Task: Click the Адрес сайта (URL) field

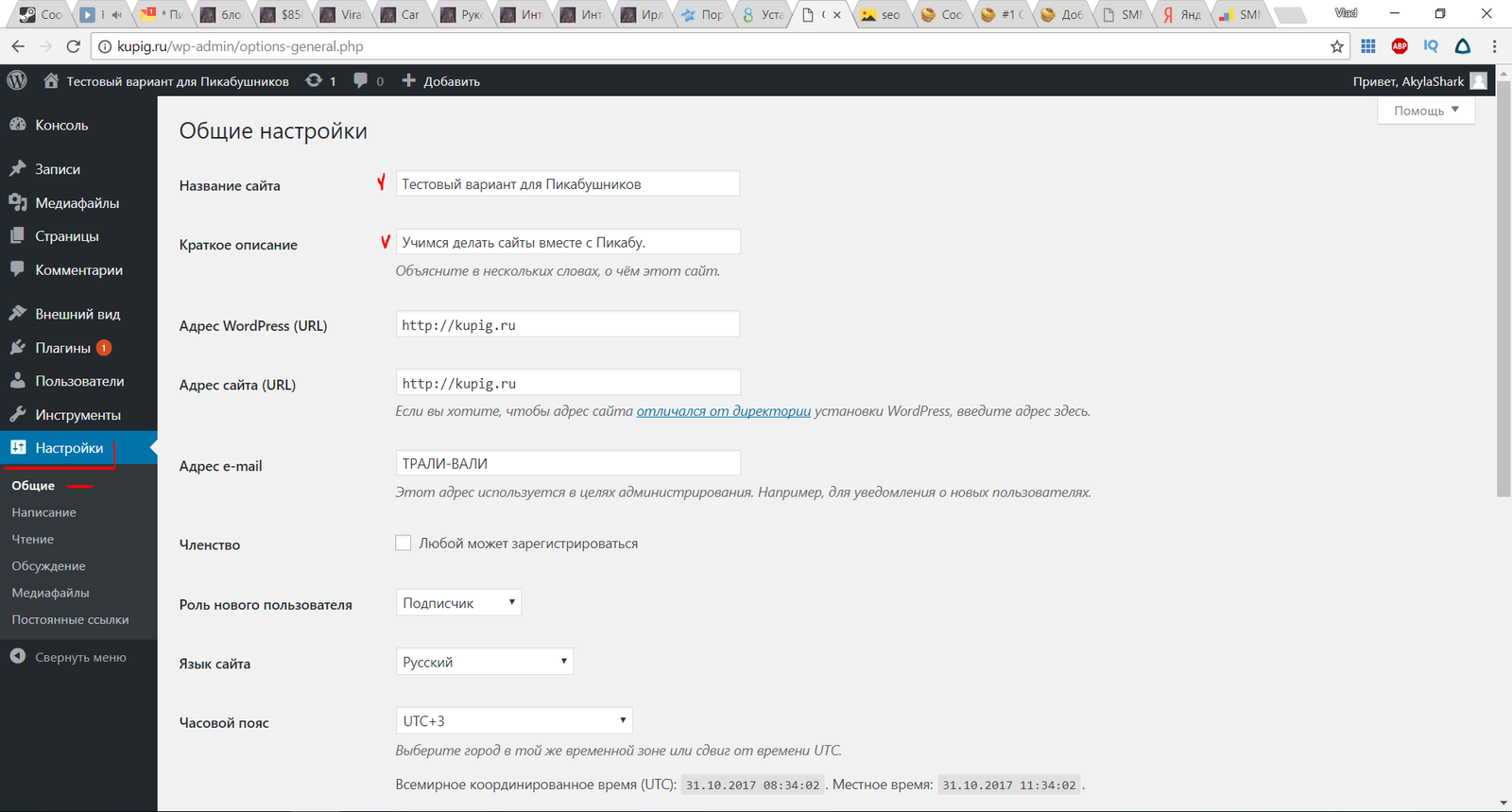Action: [x=567, y=383]
